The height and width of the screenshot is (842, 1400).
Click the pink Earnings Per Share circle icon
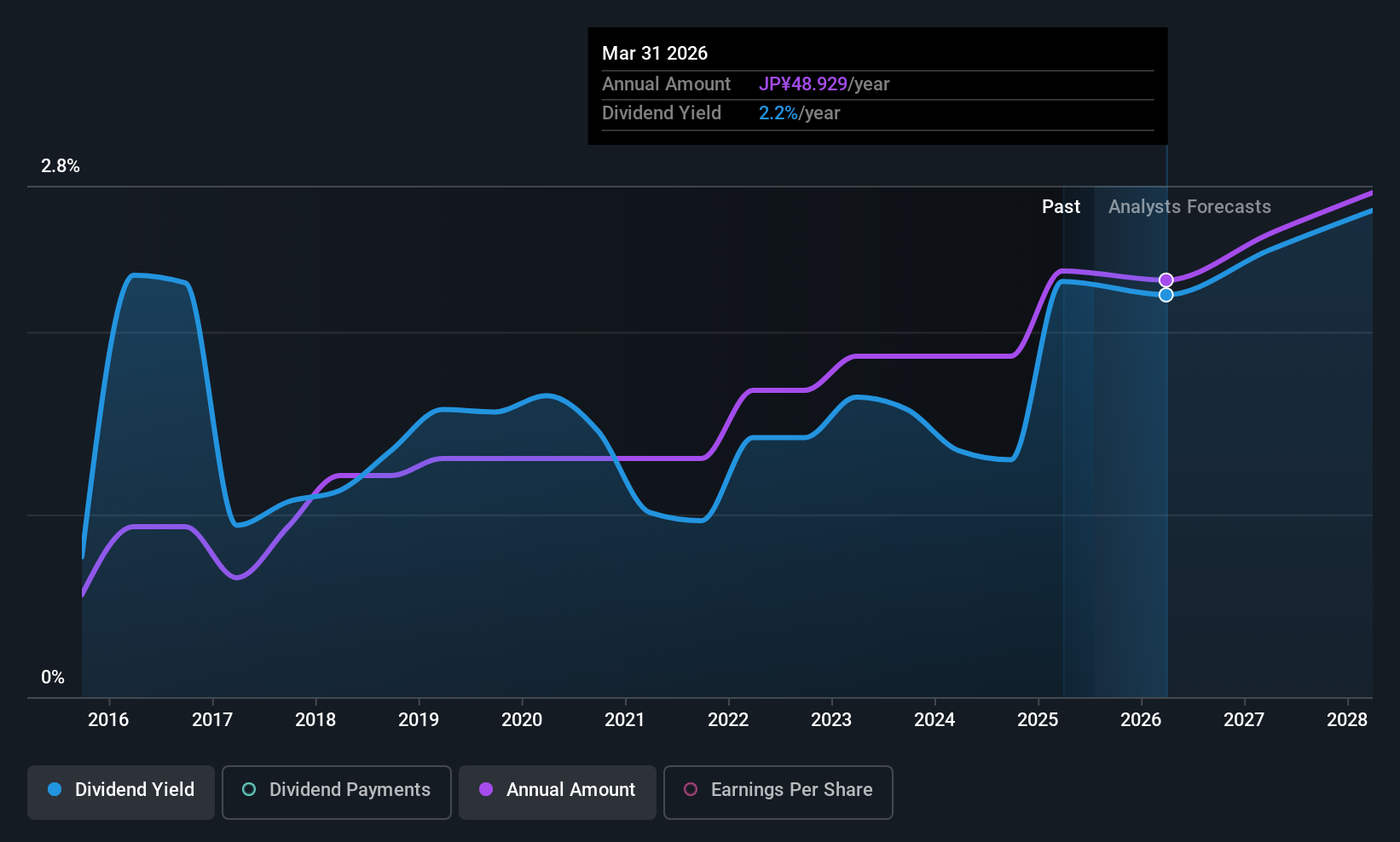691,789
